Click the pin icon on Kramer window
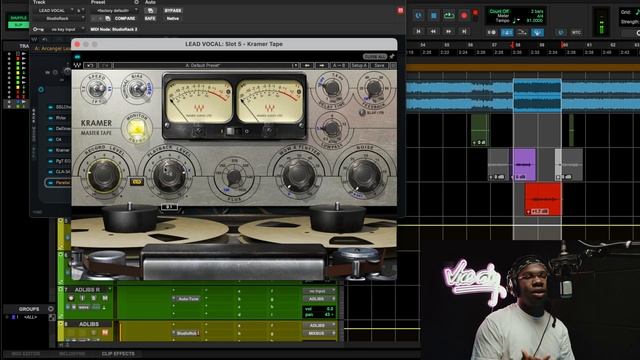This screenshot has height=360, width=640. (x=392, y=56)
